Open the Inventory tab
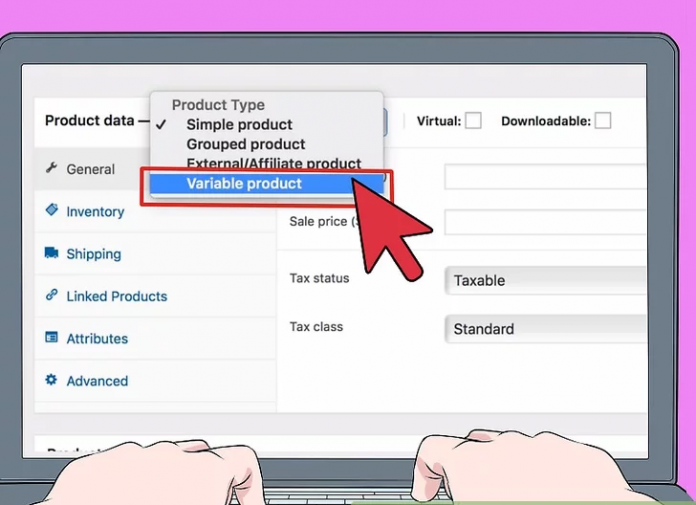This screenshot has width=696, height=505. point(95,212)
